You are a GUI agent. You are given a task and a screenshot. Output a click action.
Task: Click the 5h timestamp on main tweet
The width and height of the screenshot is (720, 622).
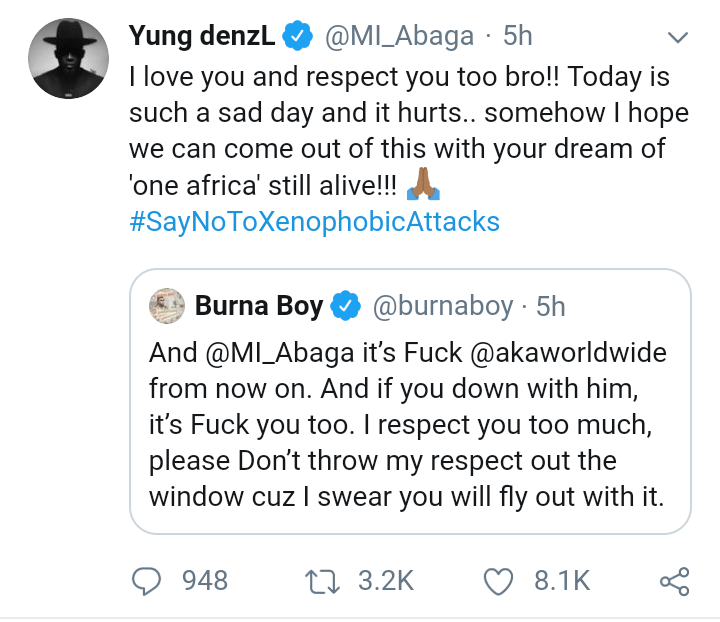(x=518, y=37)
